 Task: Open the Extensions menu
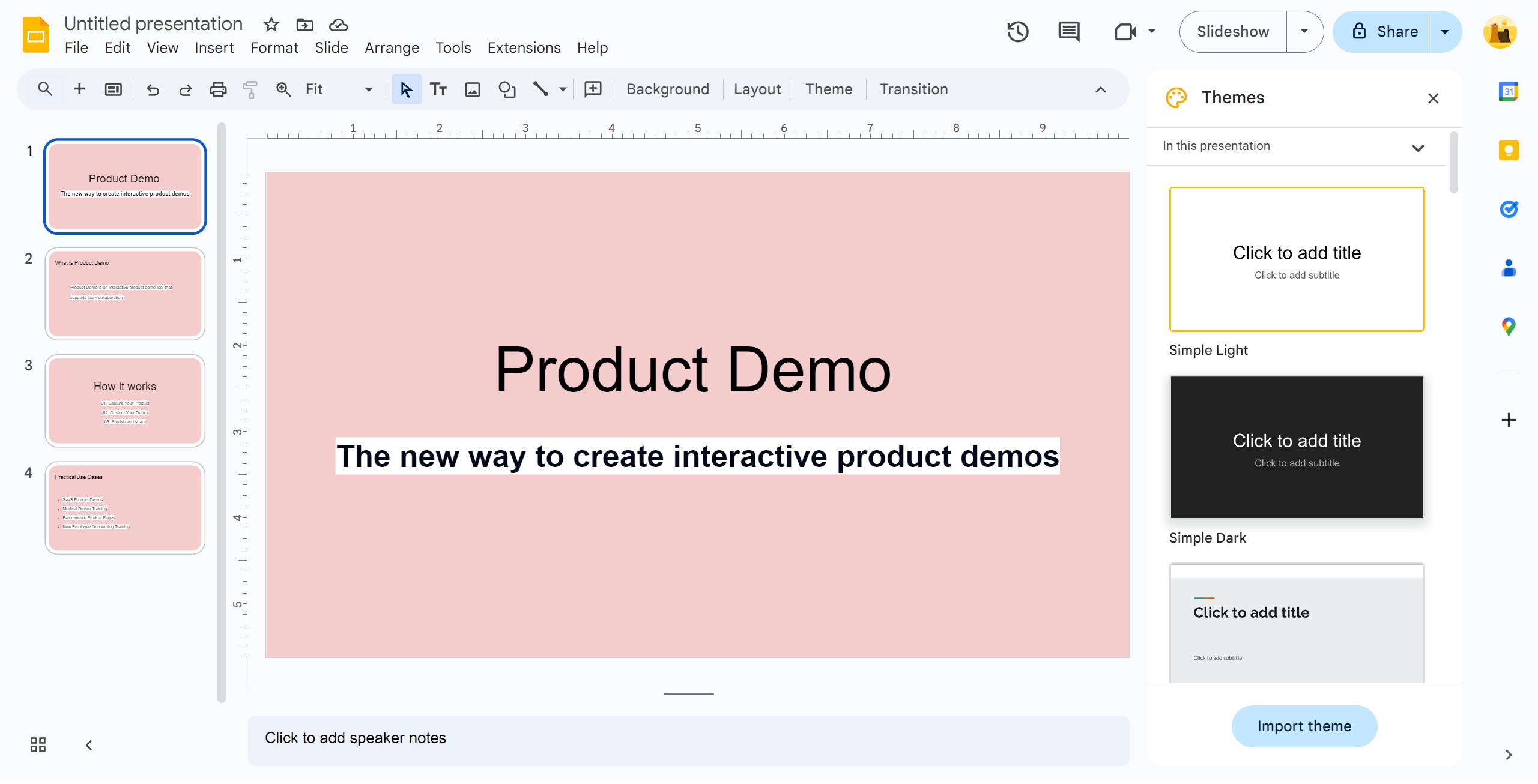click(524, 48)
